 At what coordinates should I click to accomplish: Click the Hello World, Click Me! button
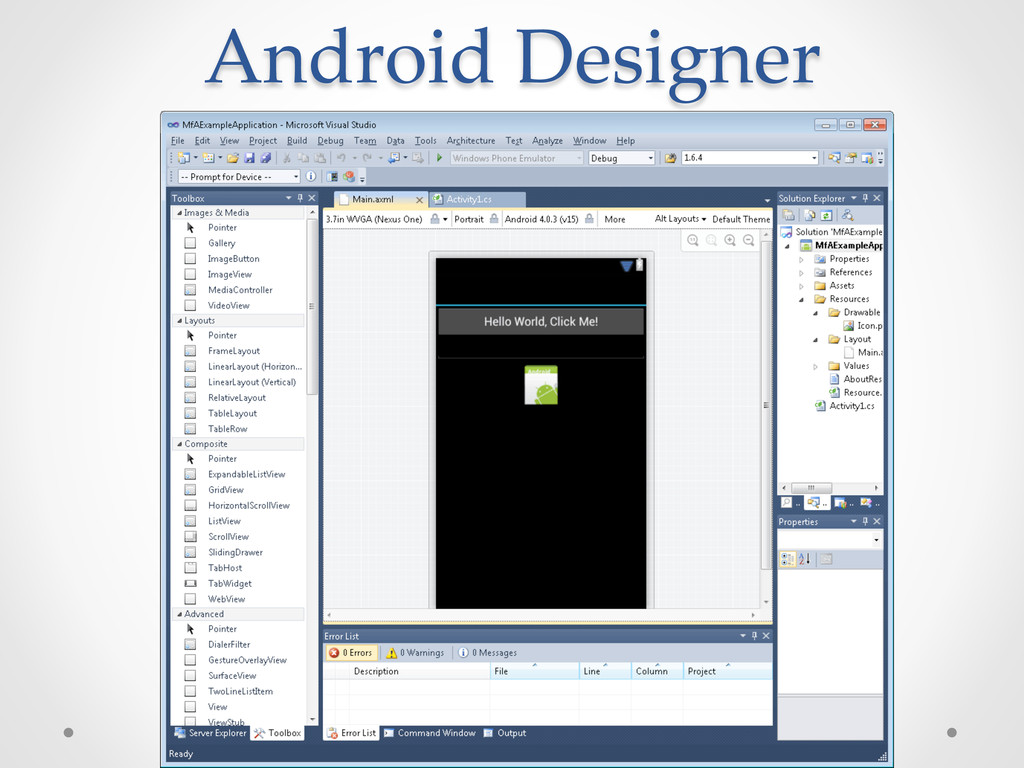tap(541, 321)
